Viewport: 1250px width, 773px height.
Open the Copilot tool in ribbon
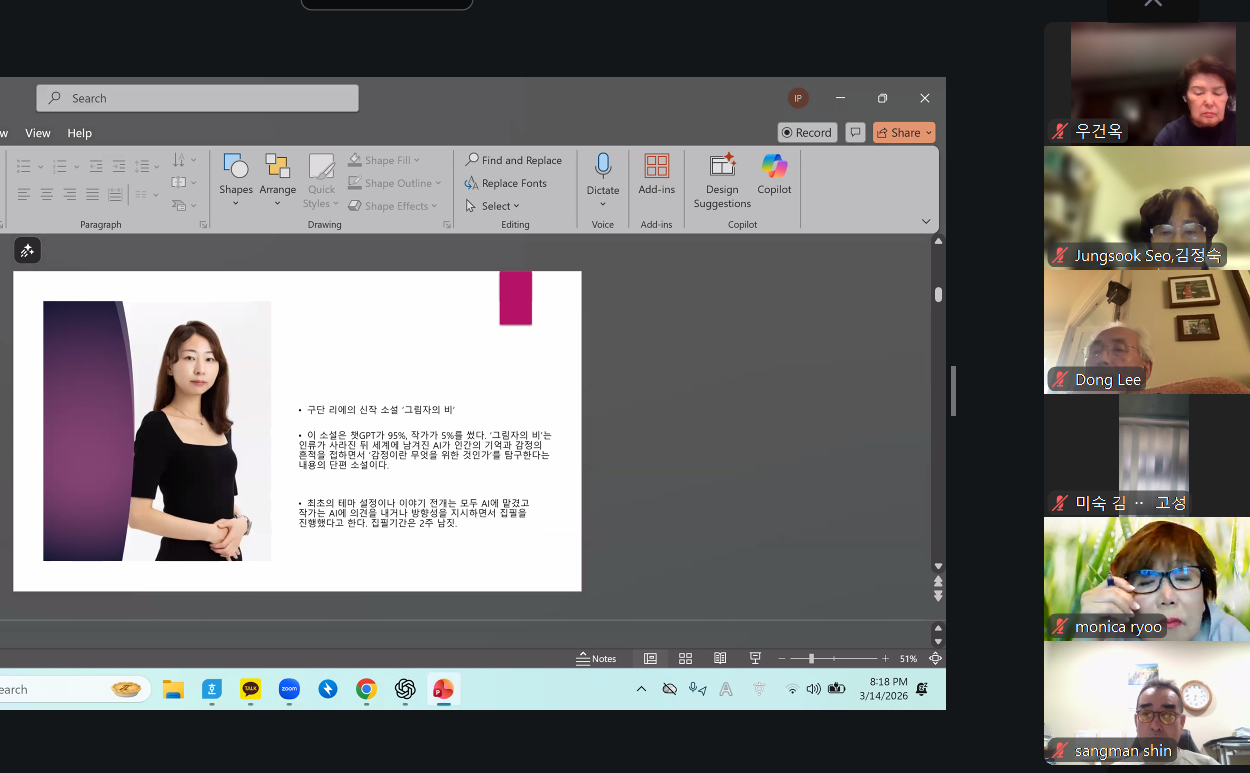coord(774,174)
